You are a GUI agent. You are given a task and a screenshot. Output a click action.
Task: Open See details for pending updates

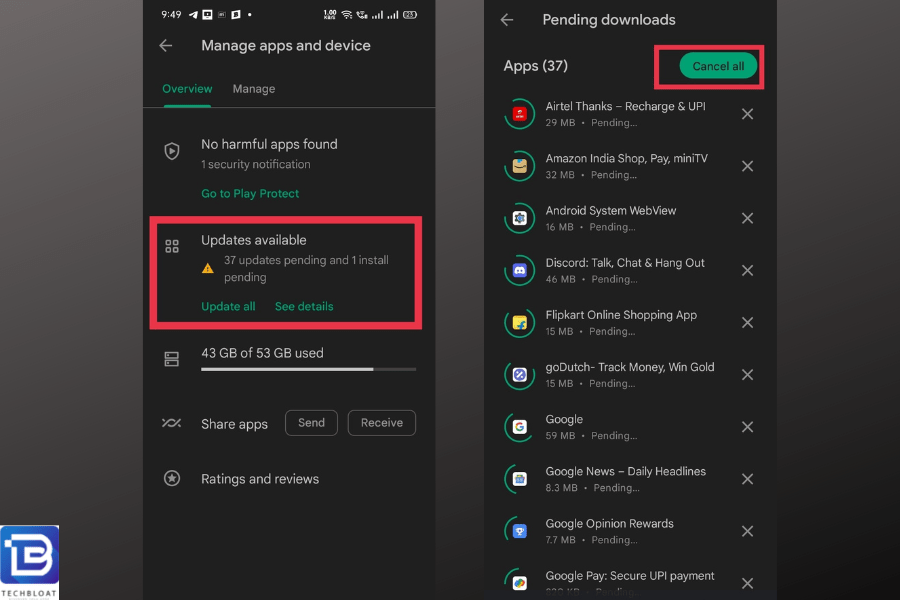point(304,307)
